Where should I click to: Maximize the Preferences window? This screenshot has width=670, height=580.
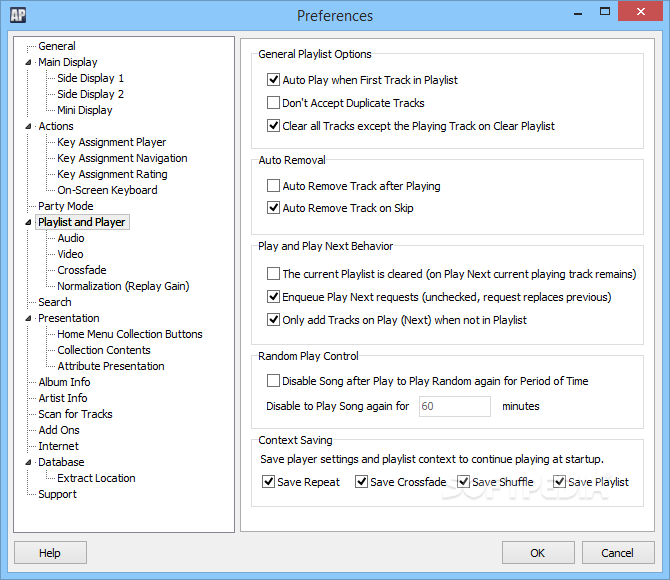(x=605, y=12)
